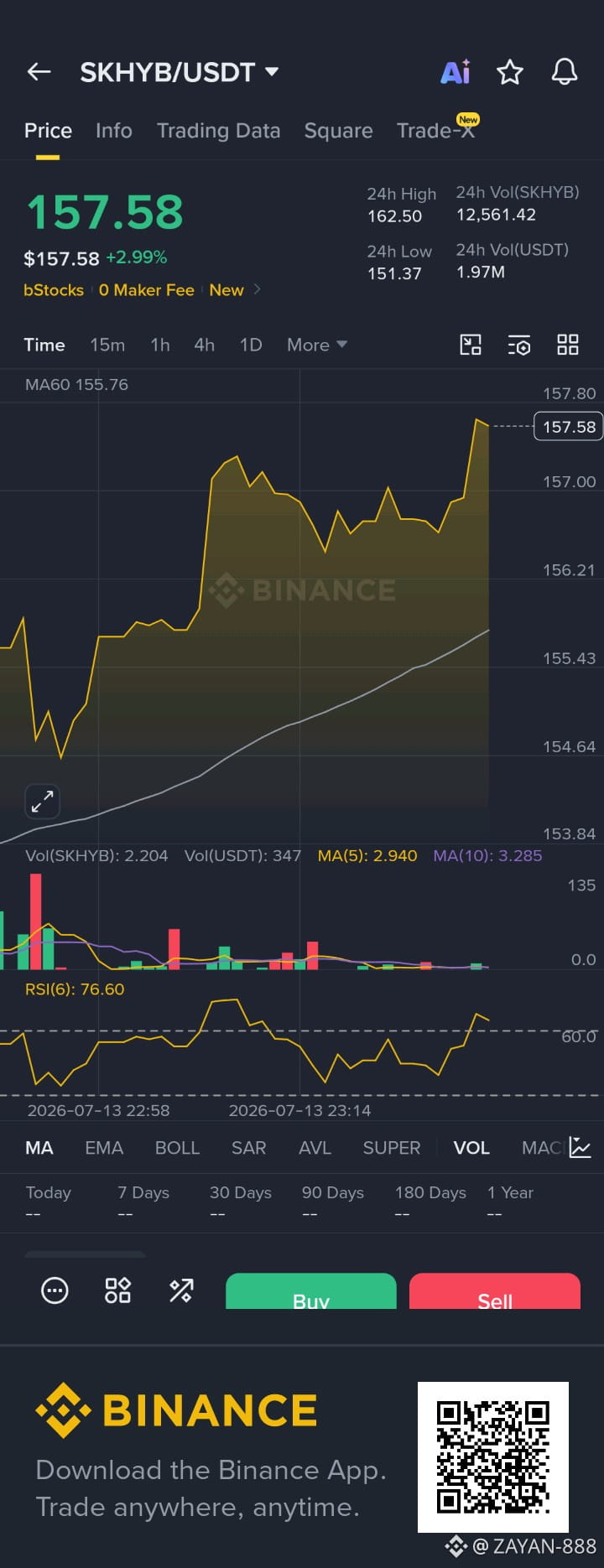The height and width of the screenshot is (1568, 604).
Task: Tap the New promo chevron arrow
Action: [x=257, y=289]
